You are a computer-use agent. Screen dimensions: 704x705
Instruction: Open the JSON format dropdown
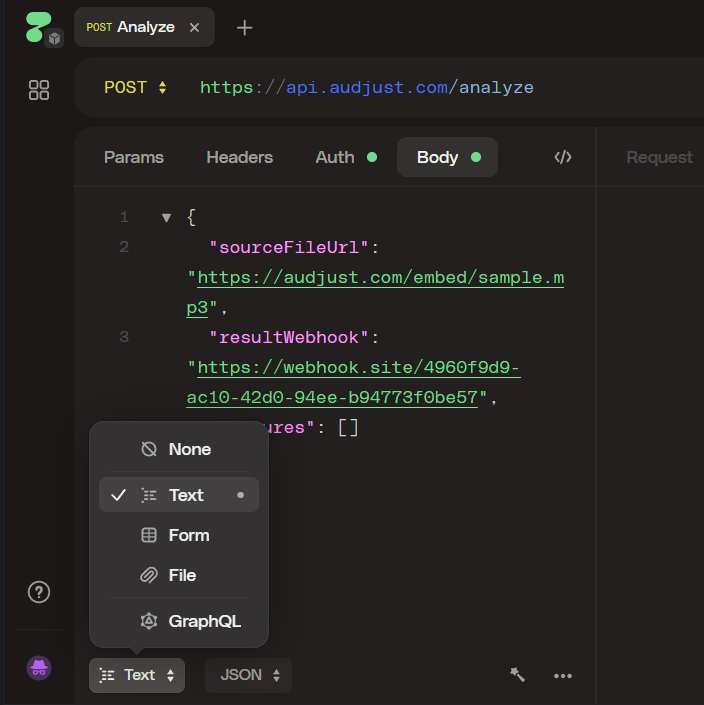[x=249, y=675]
